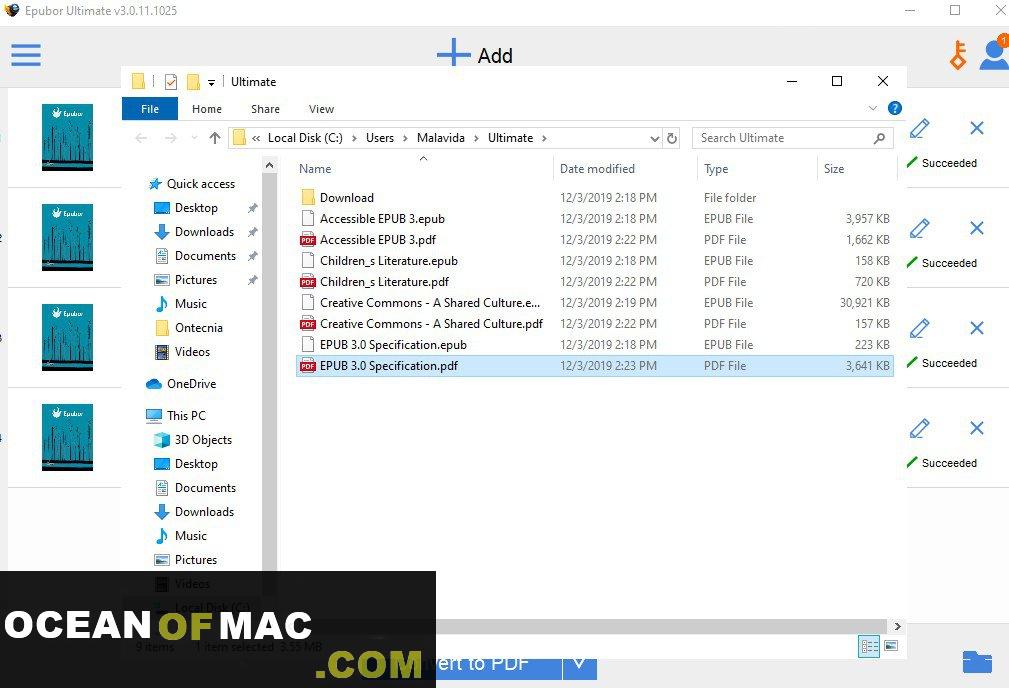Image resolution: width=1009 pixels, height=688 pixels.
Task: Remove the first Succeeded book entry
Action: pyautogui.click(x=976, y=127)
